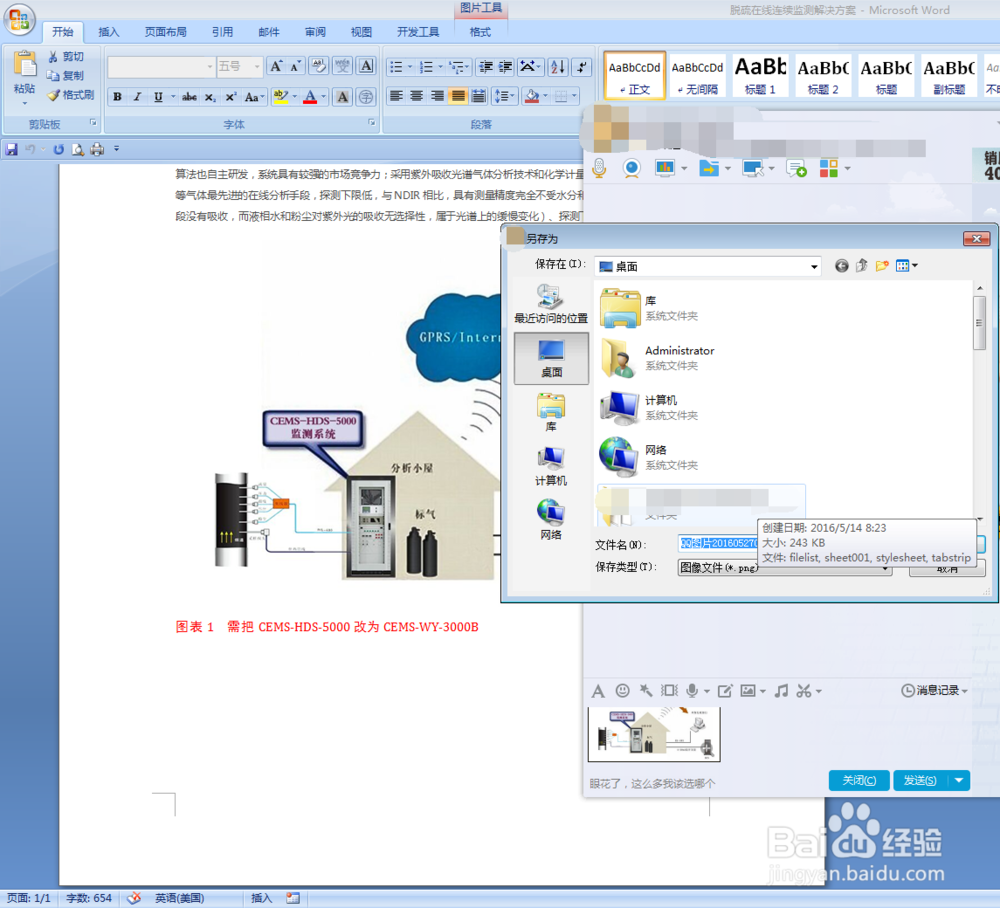
Task: Open the font size dropdown
Action: (x=257, y=67)
